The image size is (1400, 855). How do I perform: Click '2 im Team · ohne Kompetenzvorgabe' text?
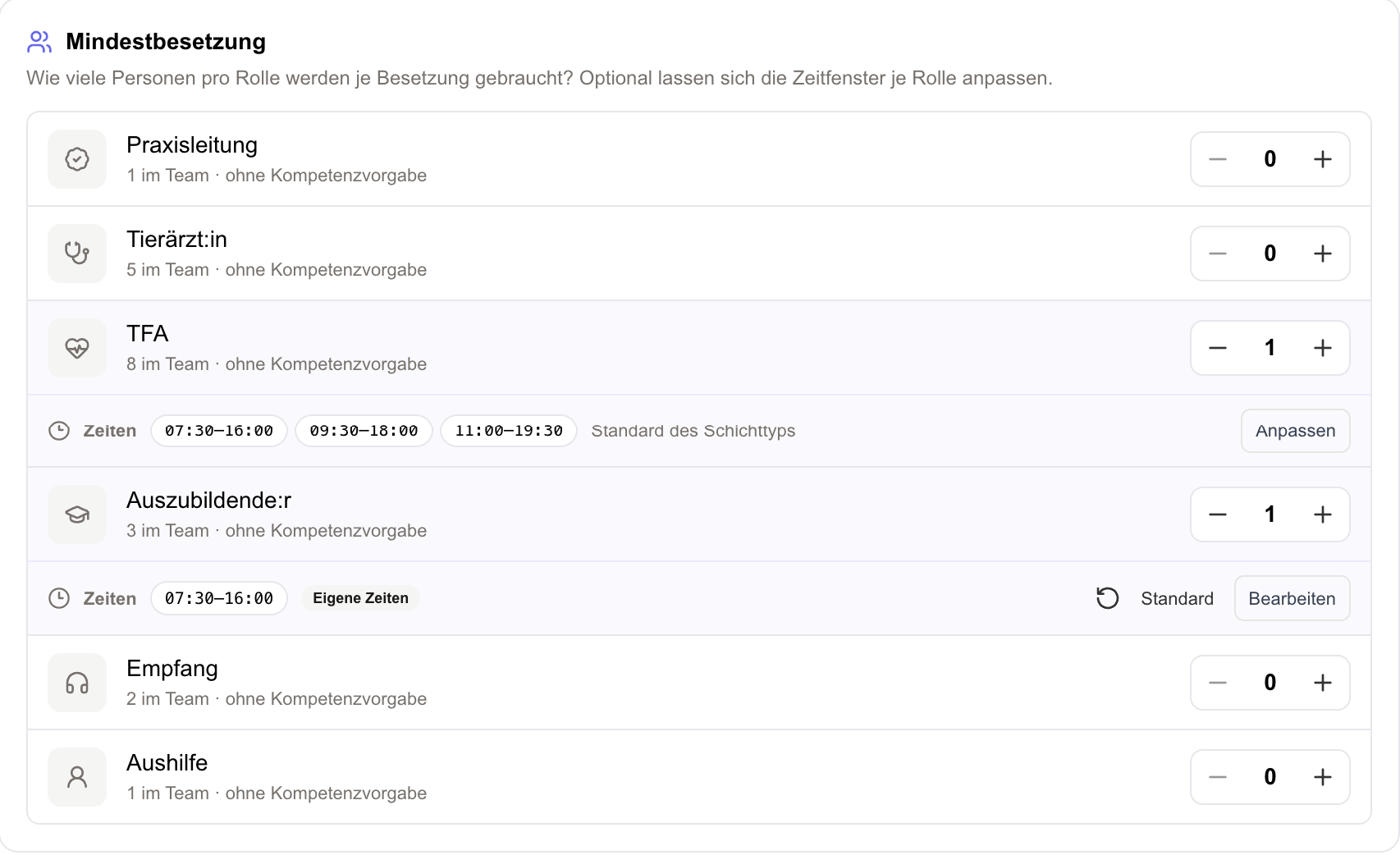tap(277, 699)
